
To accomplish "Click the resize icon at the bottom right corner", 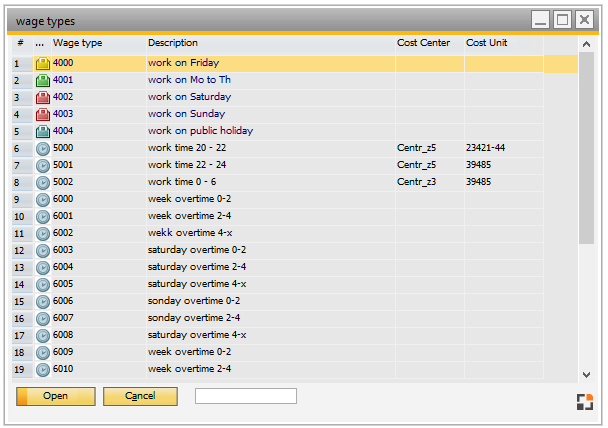I will pyautogui.click(x=585, y=402).
